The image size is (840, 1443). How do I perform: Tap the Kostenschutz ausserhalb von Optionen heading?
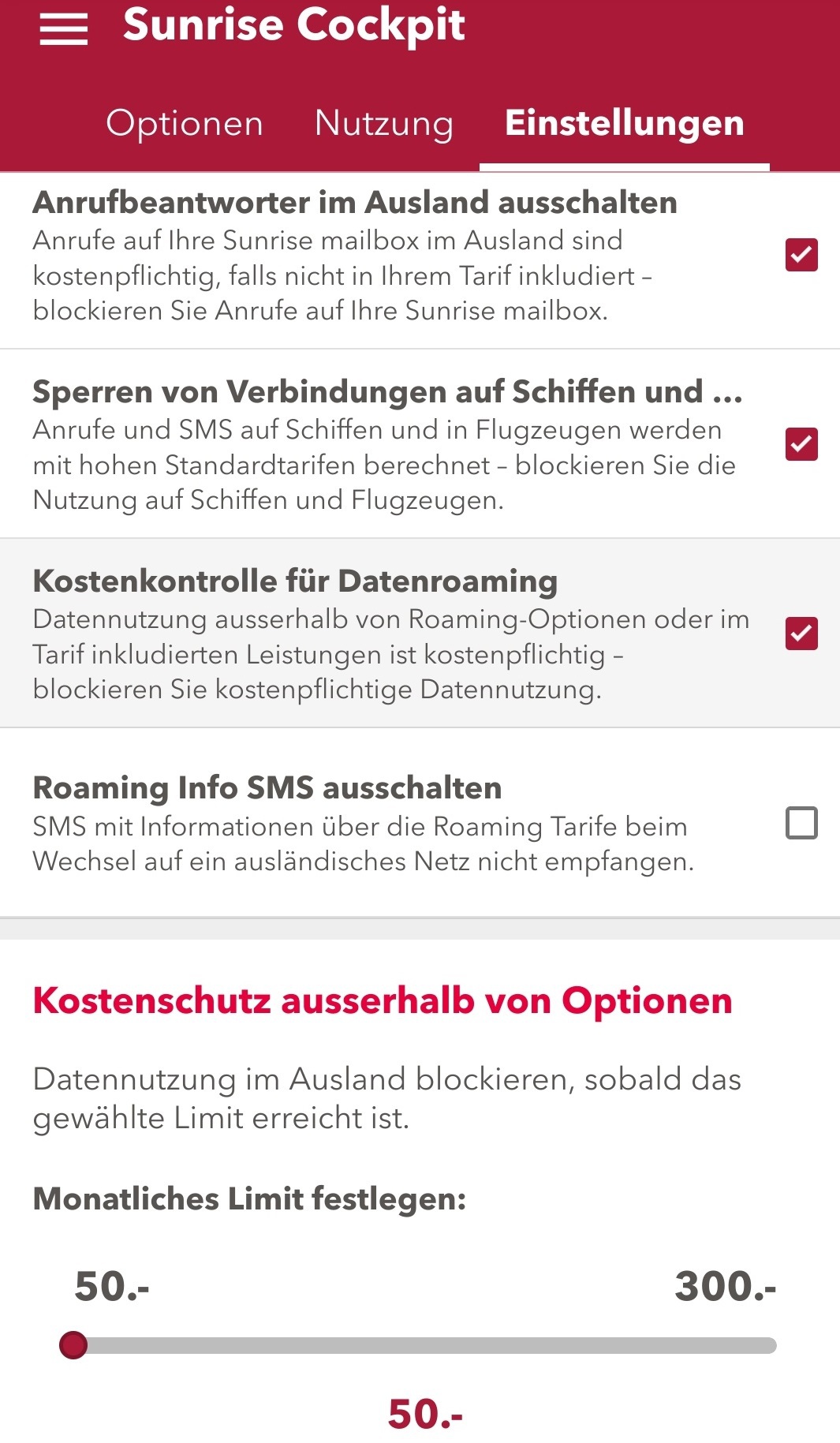[x=383, y=1001]
